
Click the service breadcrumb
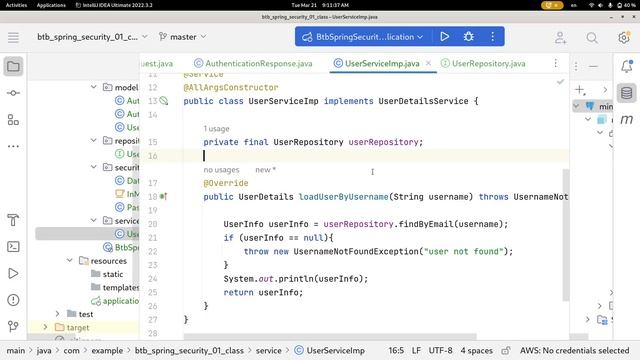[x=269, y=351]
